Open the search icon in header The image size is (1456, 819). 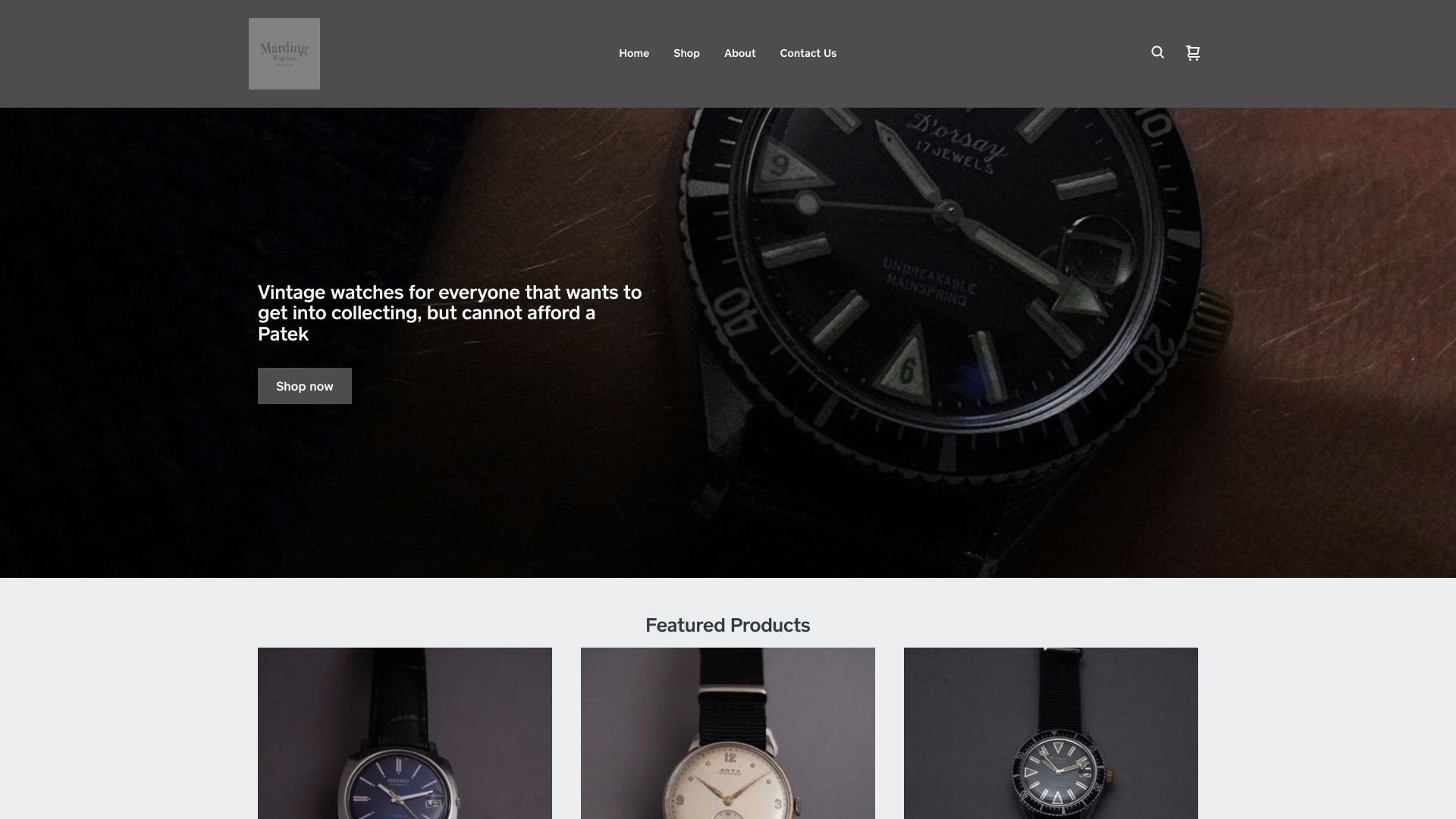[x=1157, y=52]
